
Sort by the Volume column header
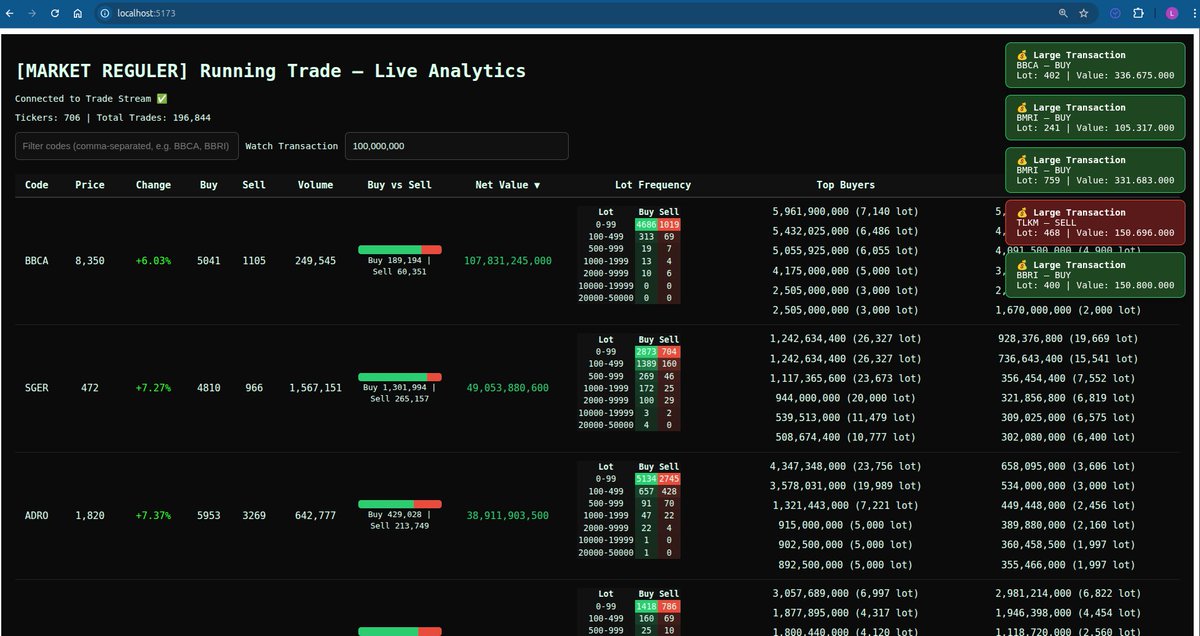316,185
